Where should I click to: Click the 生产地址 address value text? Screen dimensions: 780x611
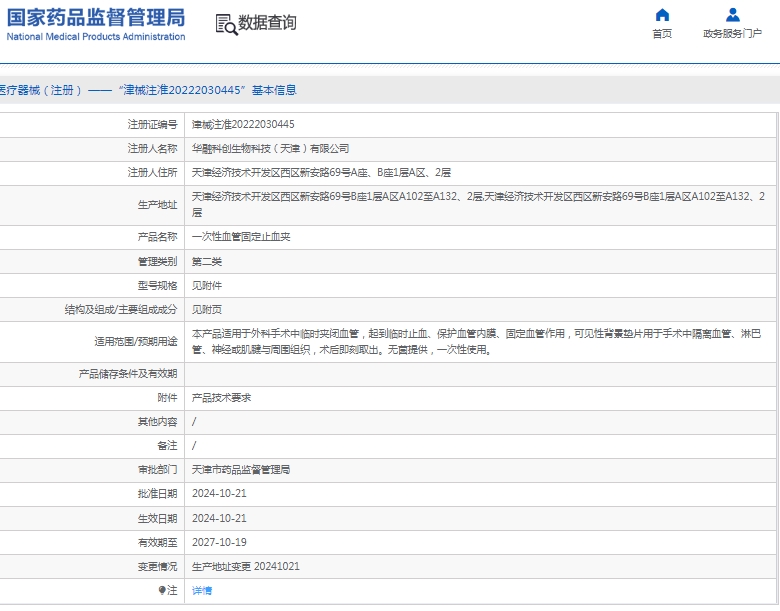[x=479, y=204]
